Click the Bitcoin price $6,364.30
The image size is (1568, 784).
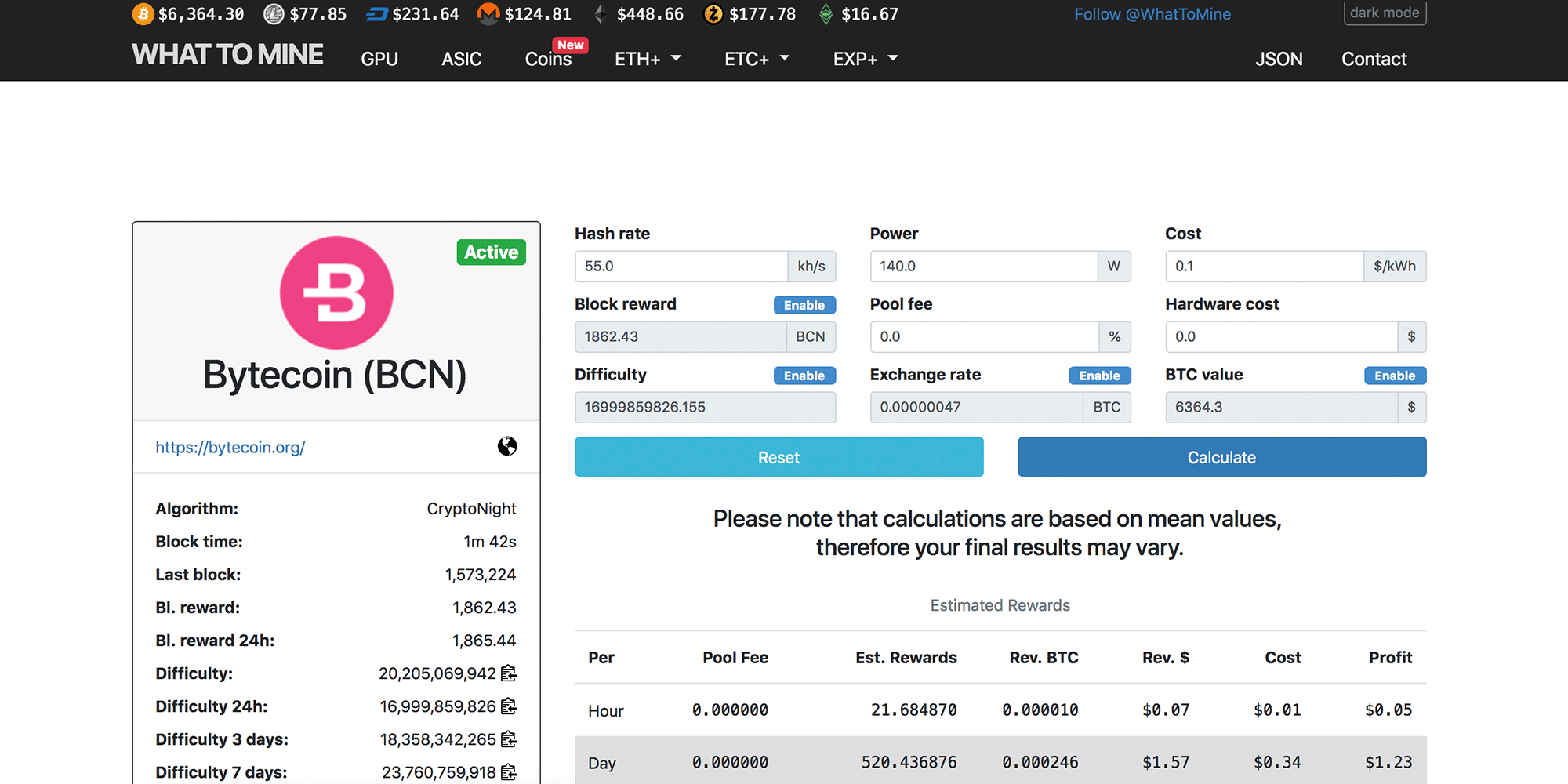201,14
